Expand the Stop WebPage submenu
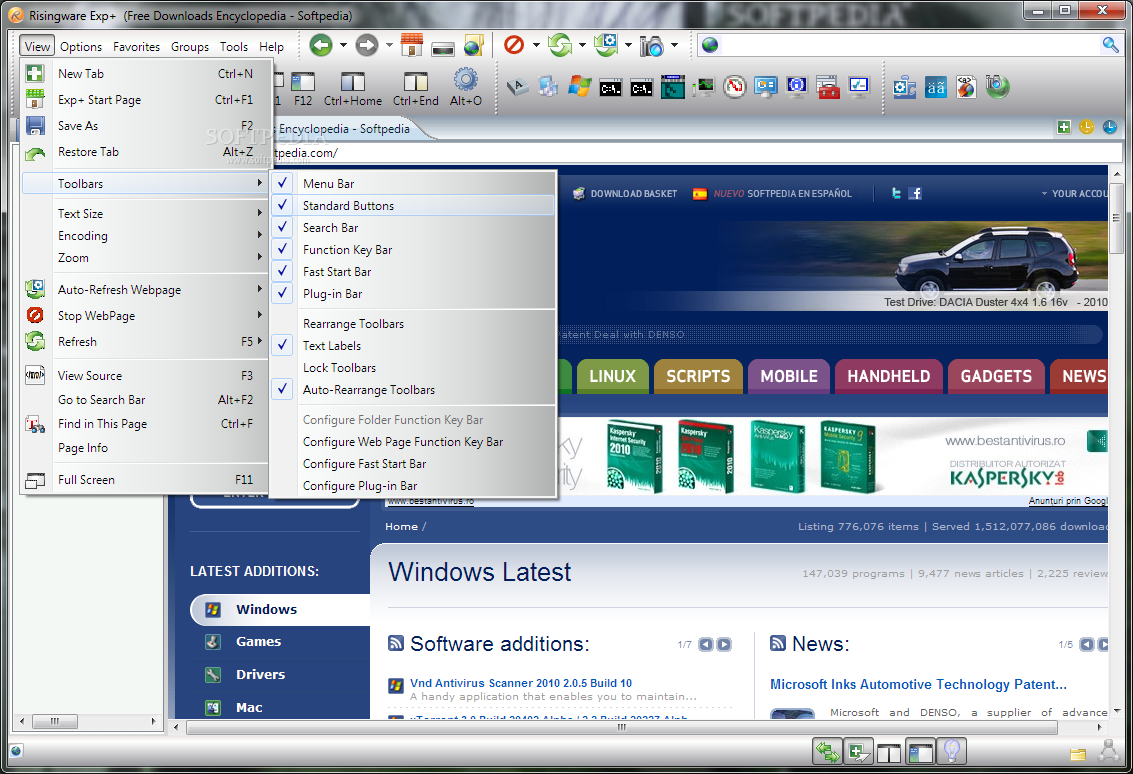 point(145,315)
